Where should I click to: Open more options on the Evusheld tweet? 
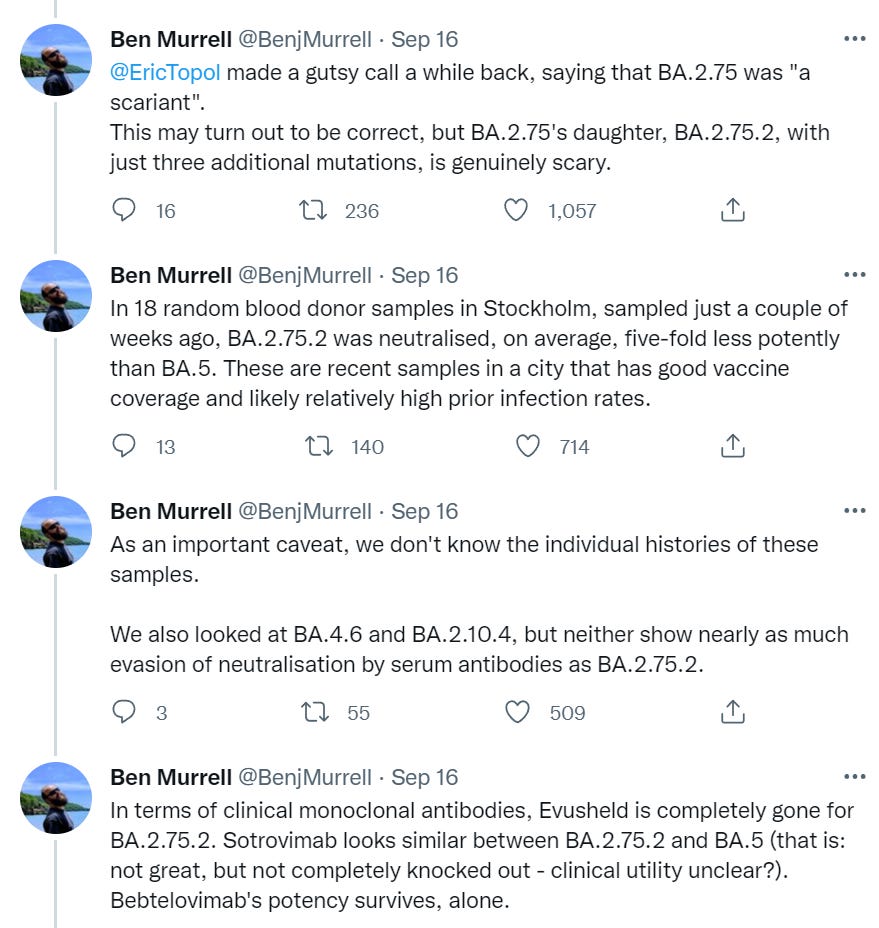[x=855, y=776]
